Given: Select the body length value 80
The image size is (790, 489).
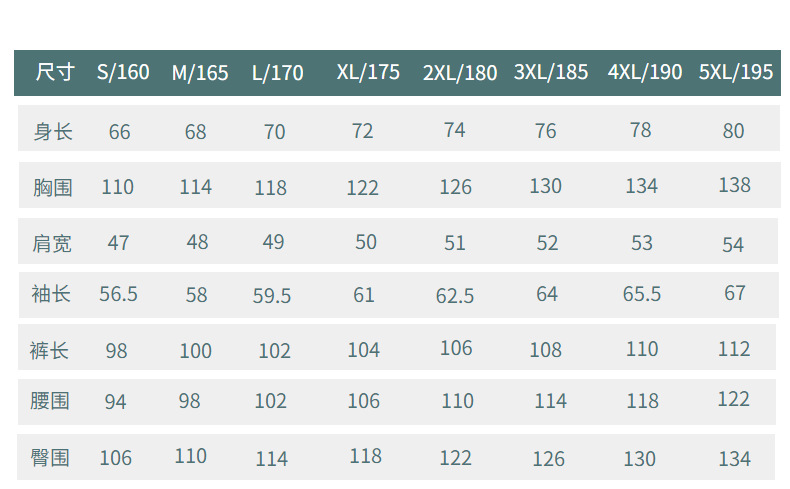Looking at the screenshot, I should 733,131.
